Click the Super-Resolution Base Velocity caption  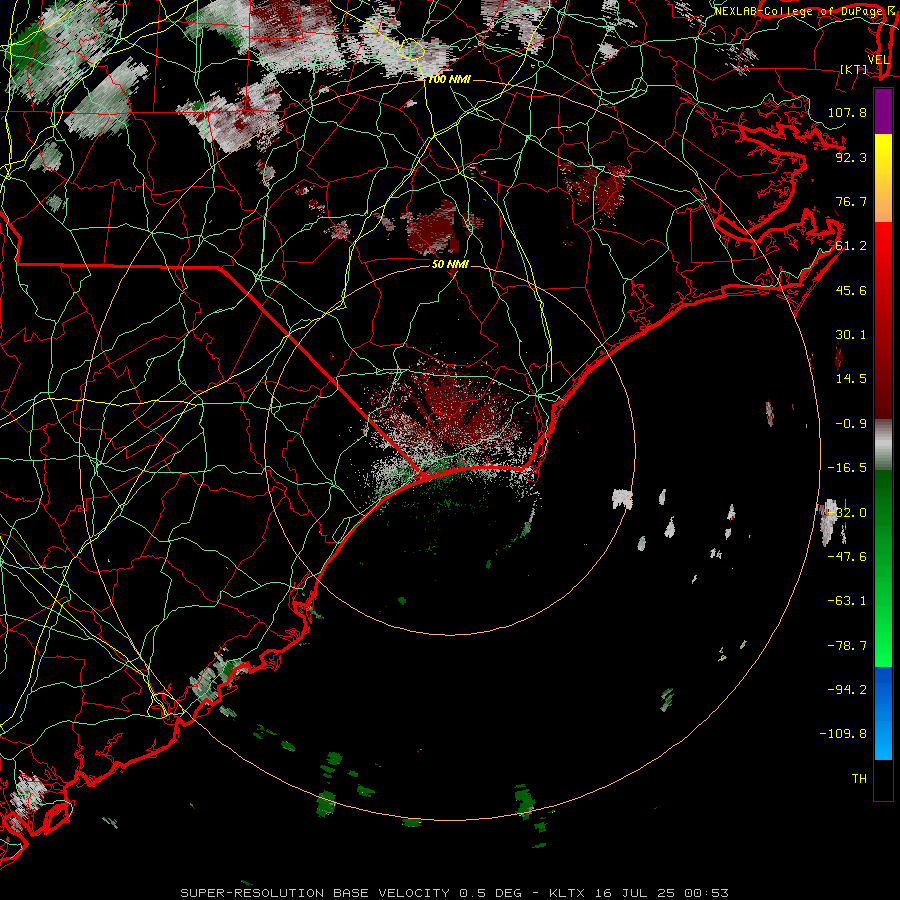(317, 893)
